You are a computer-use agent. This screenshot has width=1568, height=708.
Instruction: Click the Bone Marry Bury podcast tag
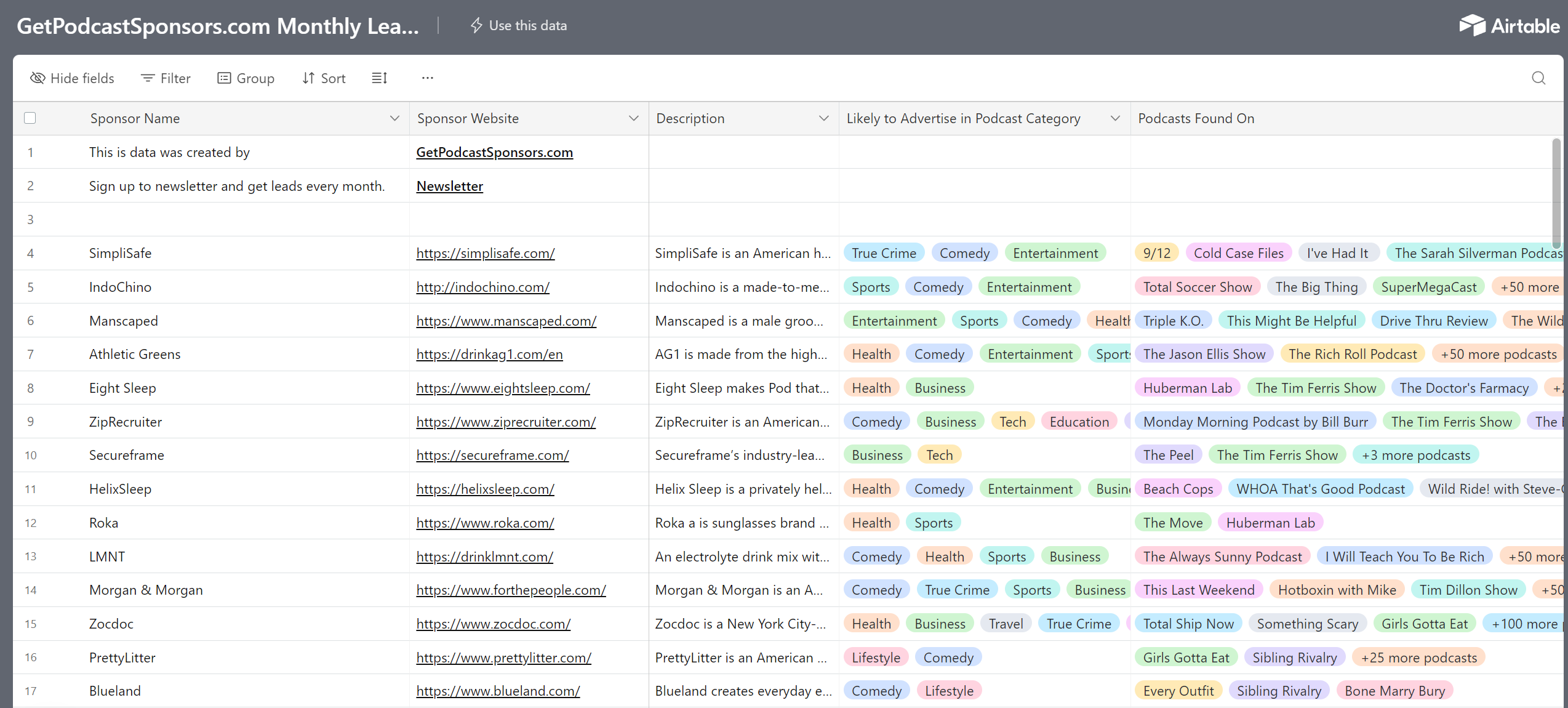point(1394,691)
